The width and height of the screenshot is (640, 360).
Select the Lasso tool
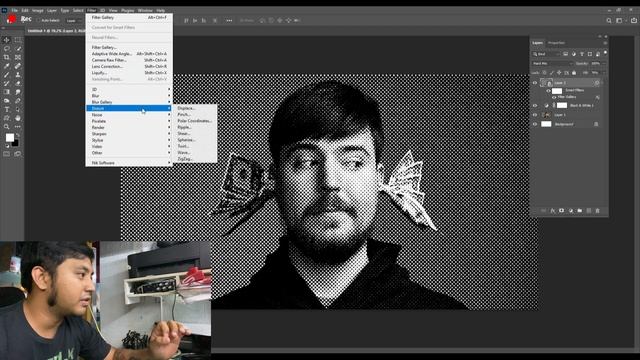pos(7,49)
